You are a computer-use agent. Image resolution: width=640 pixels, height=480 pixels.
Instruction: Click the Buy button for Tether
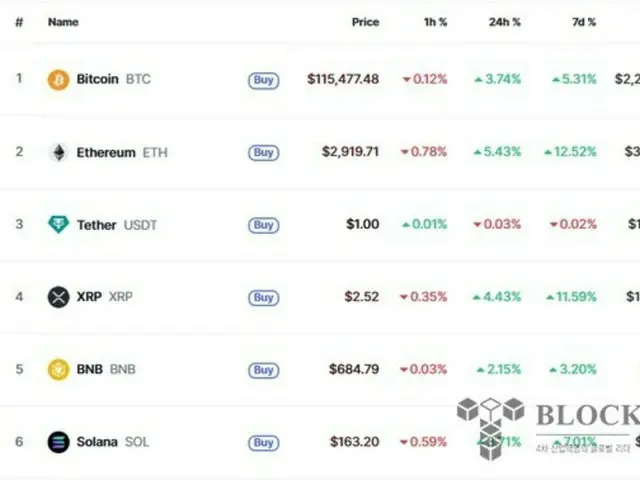click(x=264, y=225)
